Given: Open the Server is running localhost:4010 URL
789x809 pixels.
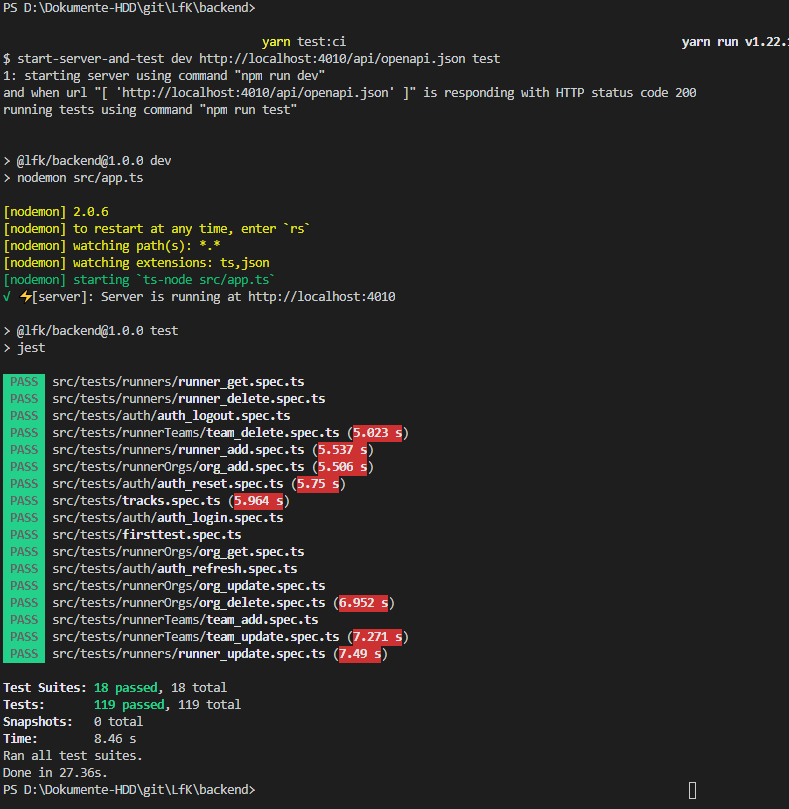Looking at the screenshot, I should point(321,297).
